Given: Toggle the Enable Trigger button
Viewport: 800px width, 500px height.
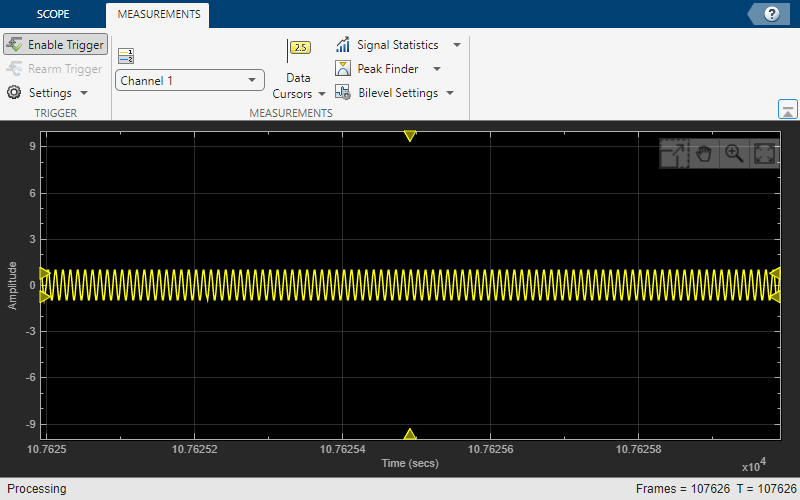Looking at the screenshot, I should coord(55,45).
